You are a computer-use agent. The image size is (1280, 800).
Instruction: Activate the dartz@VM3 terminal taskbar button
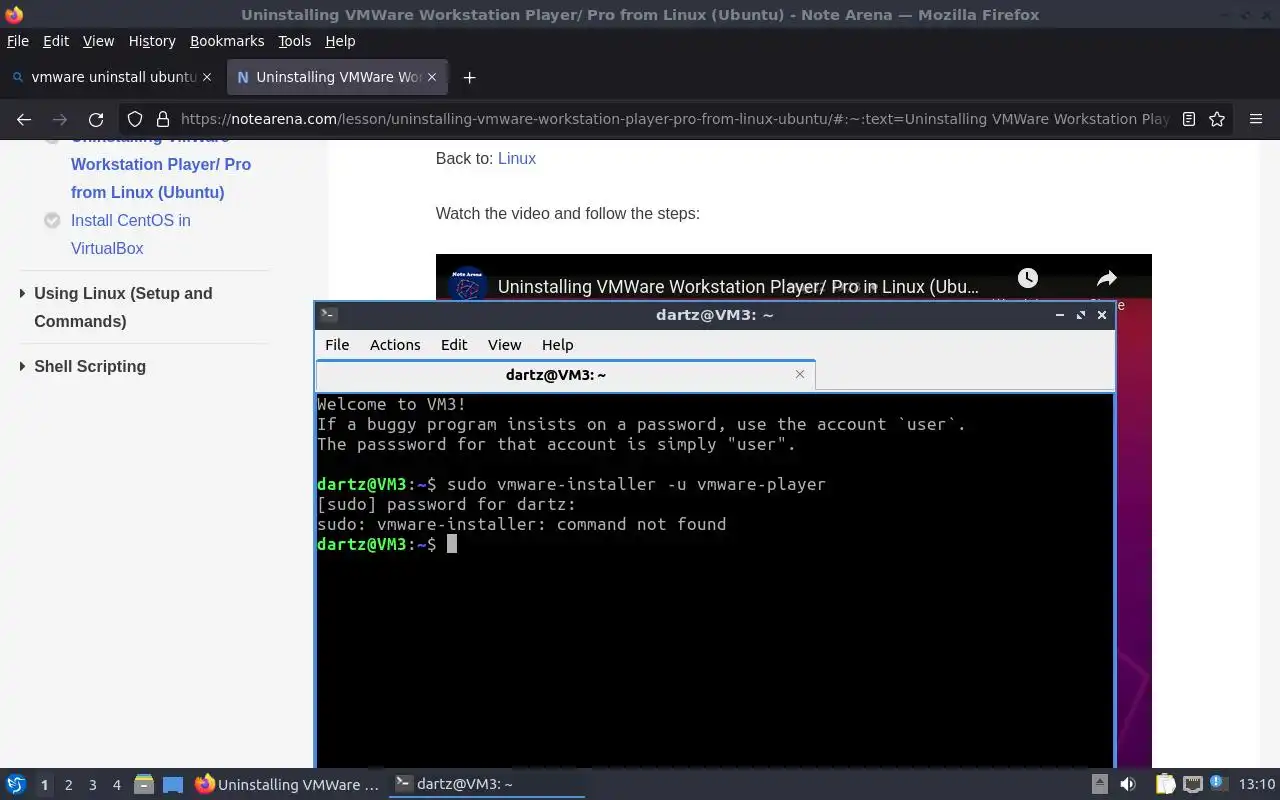[x=487, y=785]
